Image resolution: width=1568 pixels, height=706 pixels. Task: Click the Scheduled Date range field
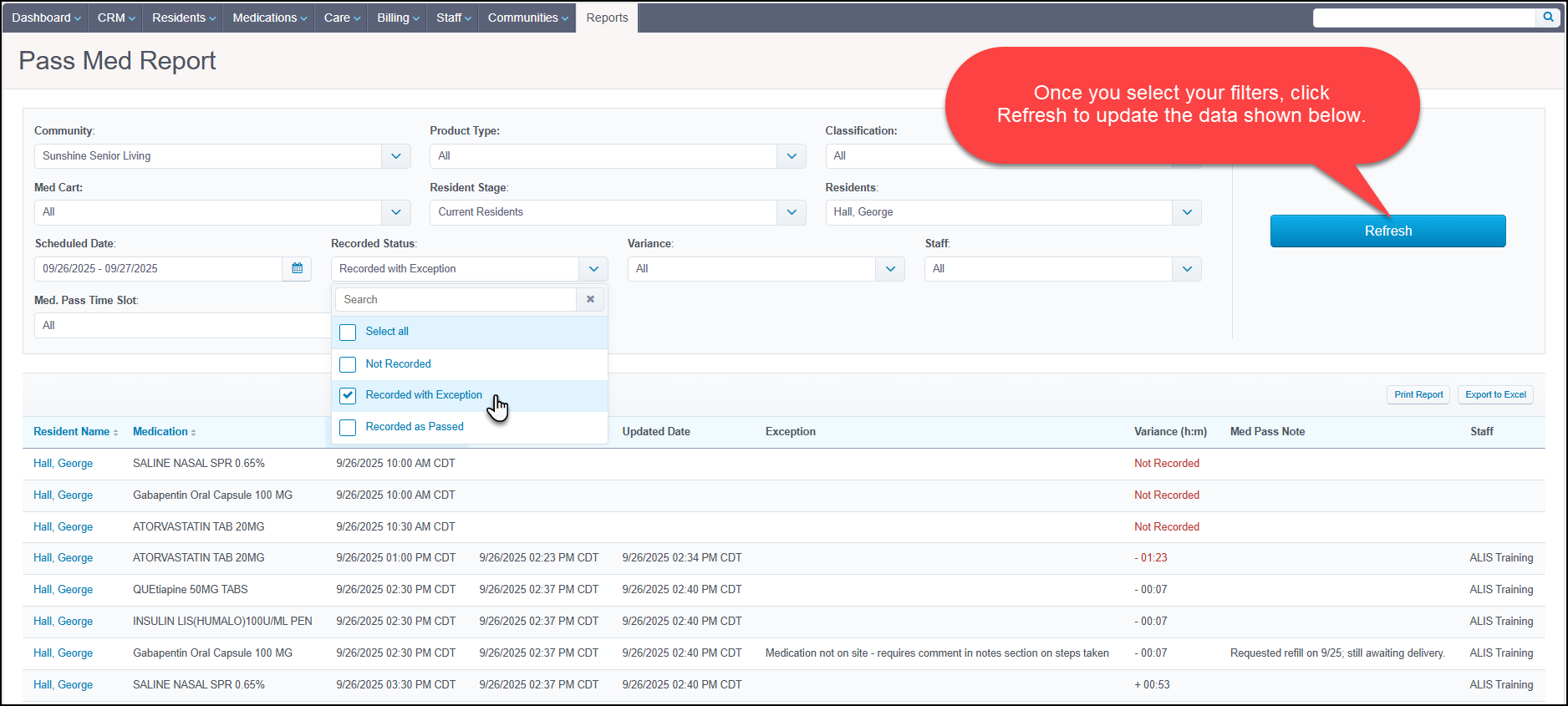pos(159,269)
